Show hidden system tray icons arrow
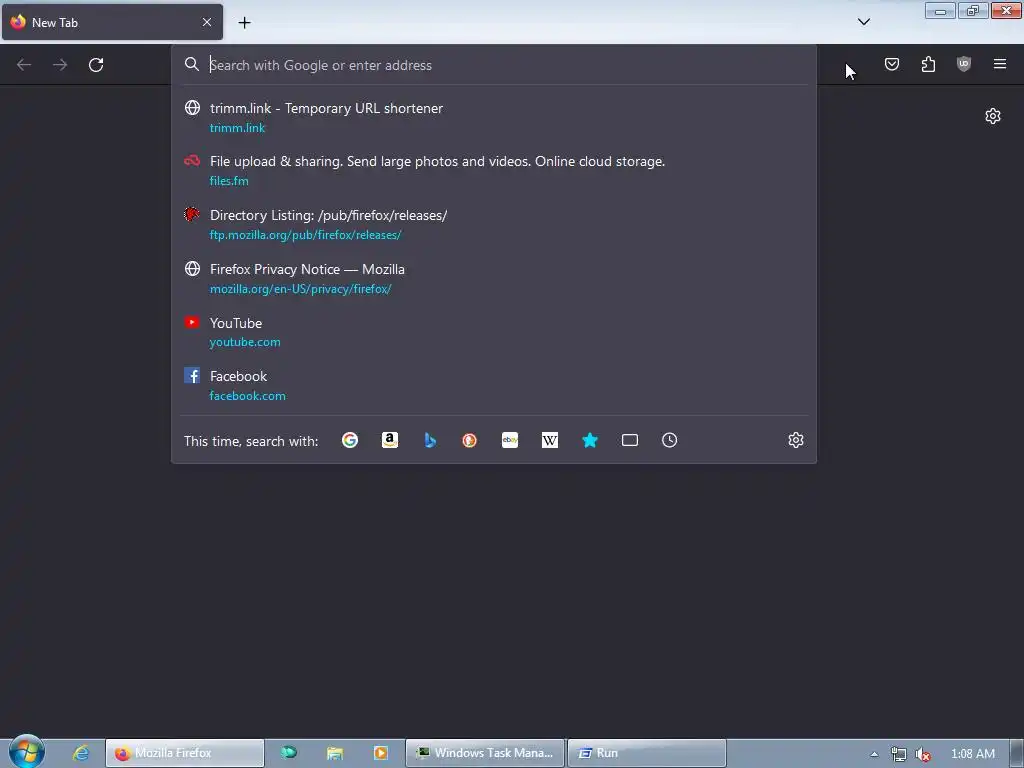The height and width of the screenshot is (768, 1024). point(874,754)
